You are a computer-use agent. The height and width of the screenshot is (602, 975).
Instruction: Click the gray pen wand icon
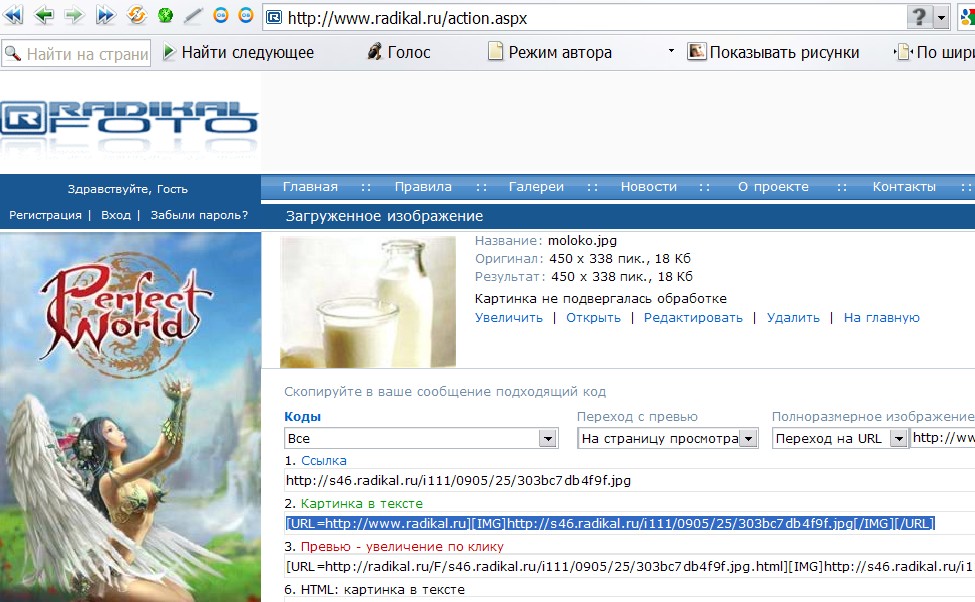(193, 16)
